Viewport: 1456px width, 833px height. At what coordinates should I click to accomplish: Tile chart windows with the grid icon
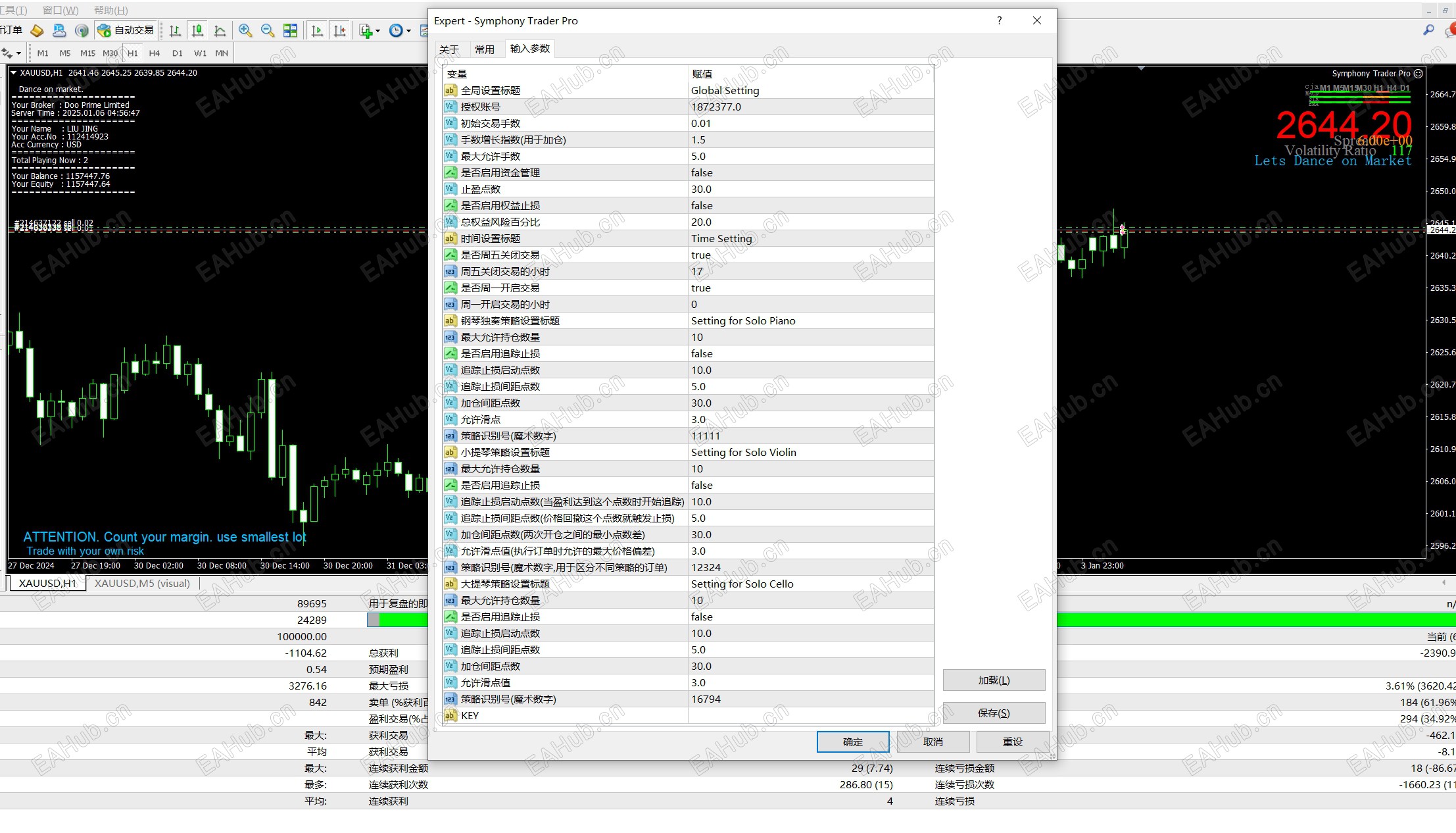point(290,30)
